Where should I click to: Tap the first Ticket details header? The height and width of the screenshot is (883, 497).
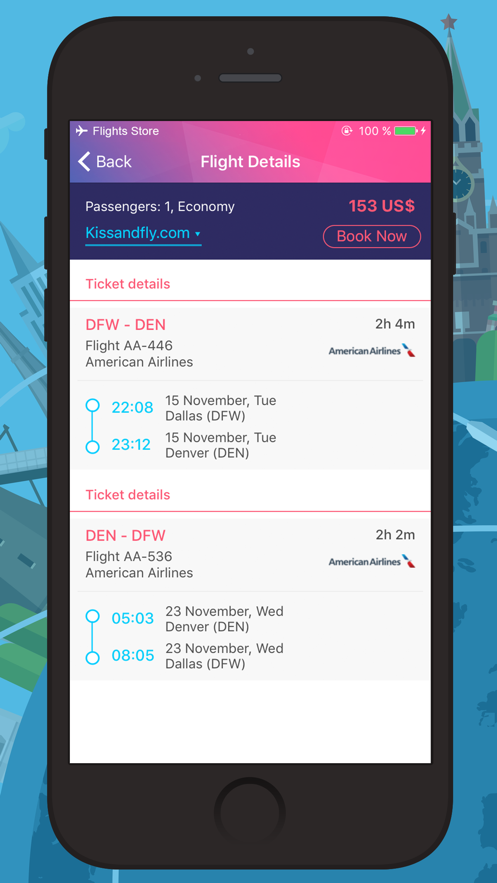point(128,284)
